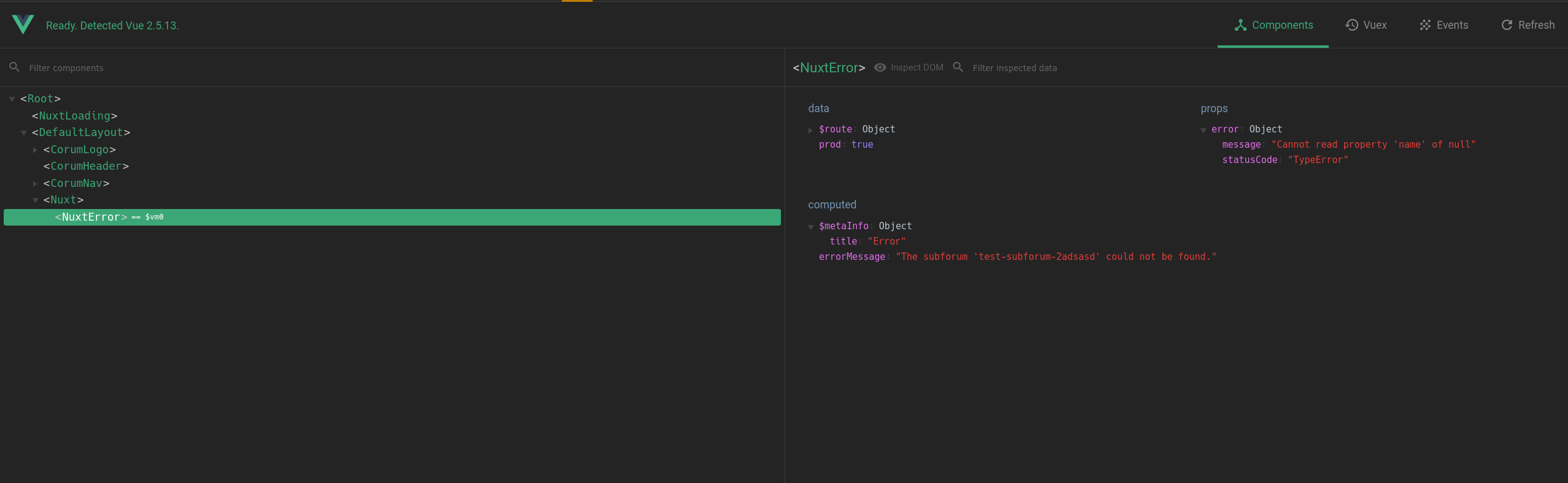Click the "Ready. Detected Vue 2.5.13." status text
This screenshot has width=1568, height=483.
(x=112, y=26)
